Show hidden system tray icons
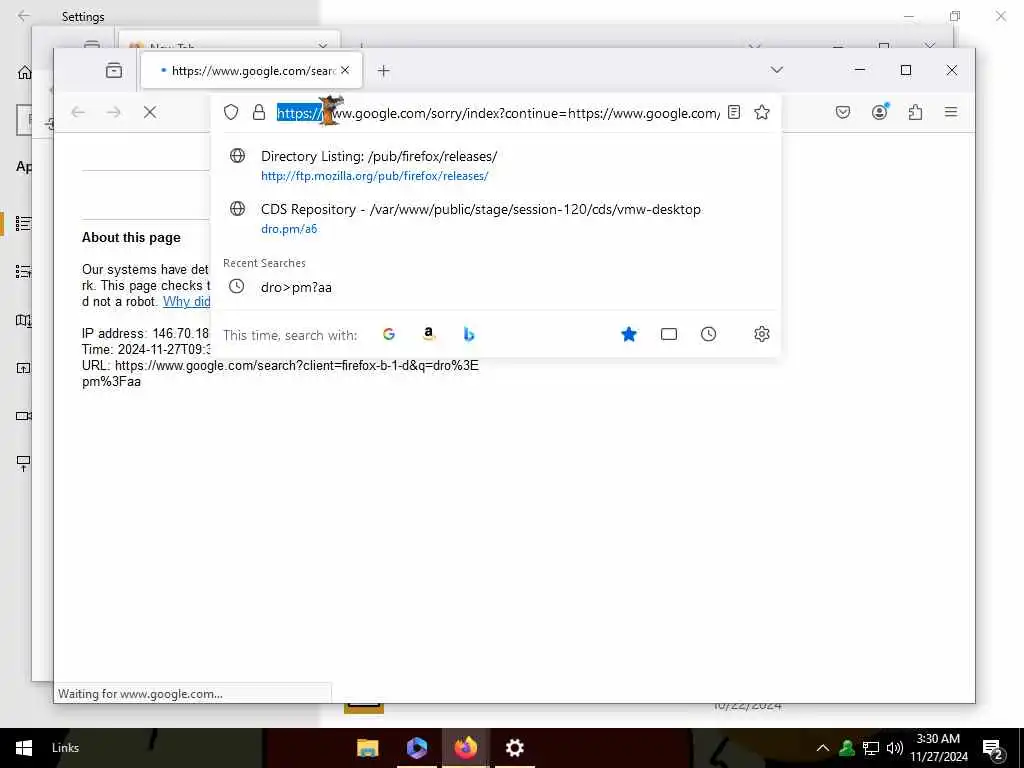This screenshot has width=1024, height=768. 823,748
